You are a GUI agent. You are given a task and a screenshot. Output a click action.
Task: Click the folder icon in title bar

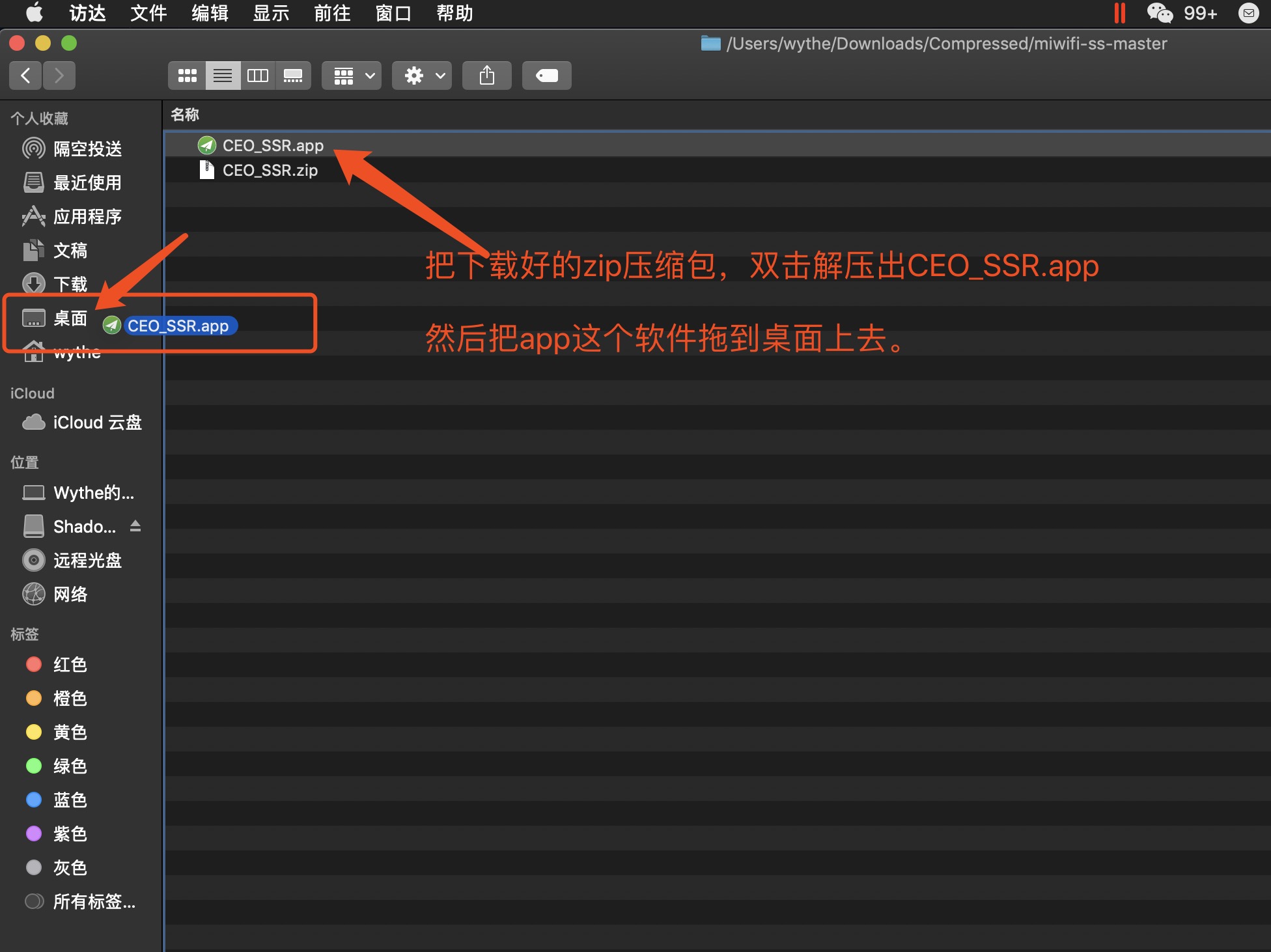(x=711, y=43)
